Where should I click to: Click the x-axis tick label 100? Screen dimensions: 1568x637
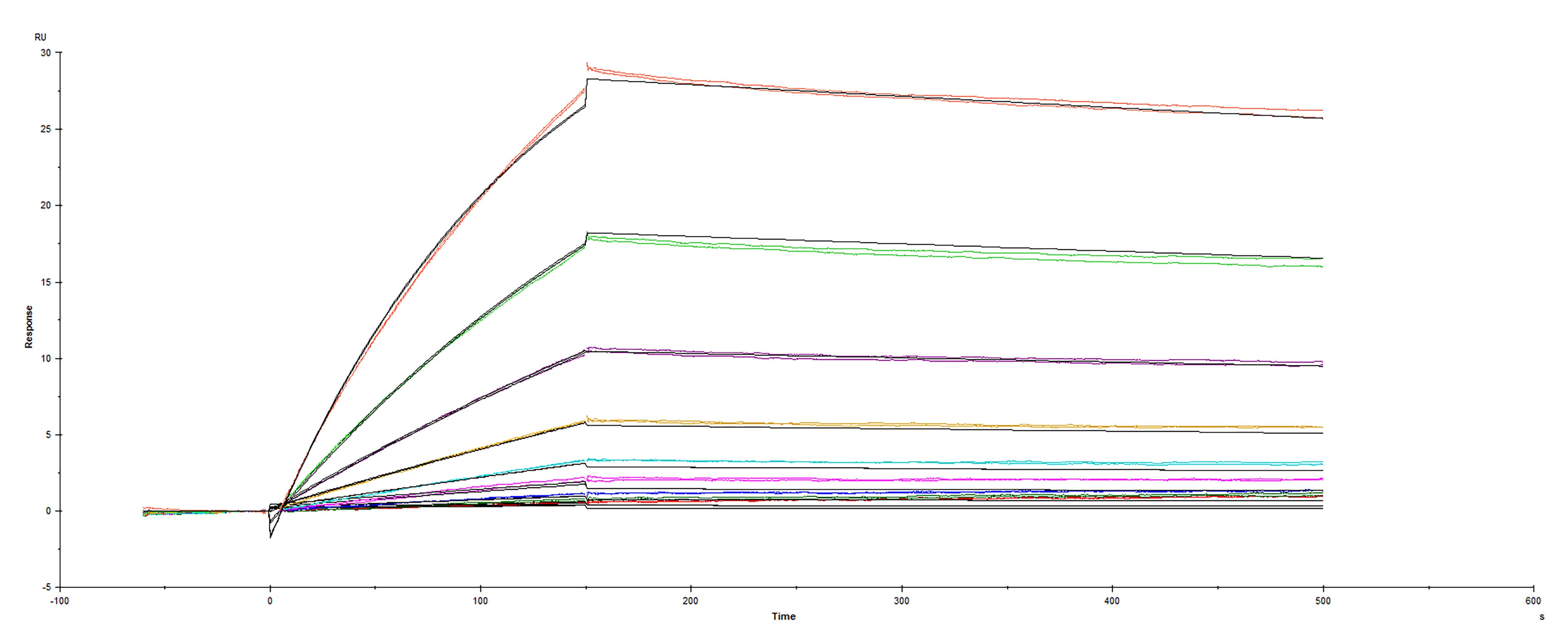[x=480, y=601]
